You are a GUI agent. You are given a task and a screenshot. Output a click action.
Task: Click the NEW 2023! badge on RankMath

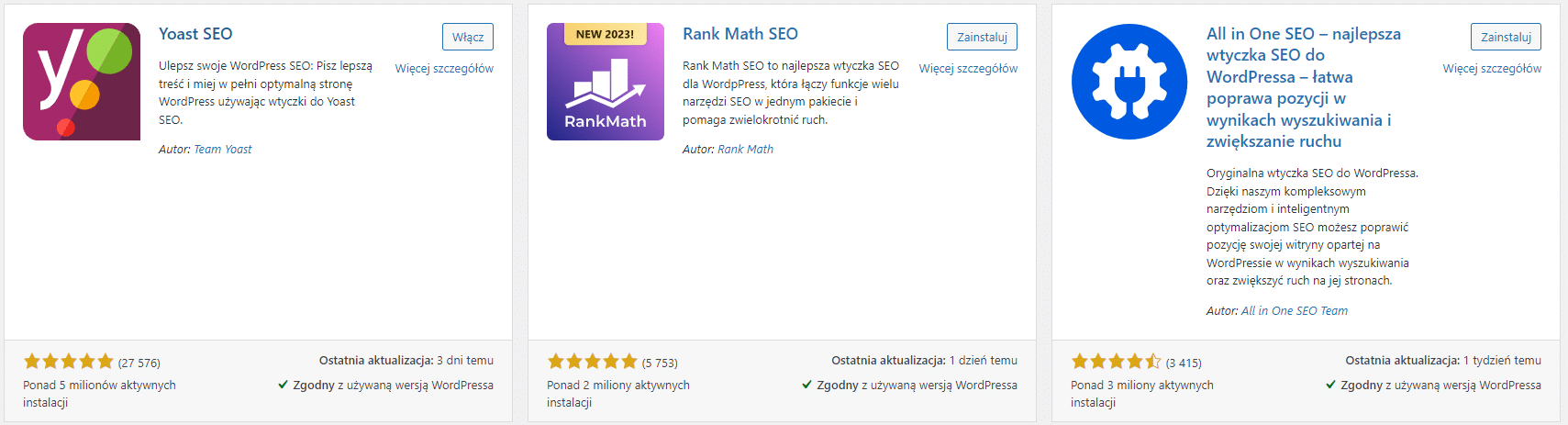pyautogui.click(x=605, y=34)
